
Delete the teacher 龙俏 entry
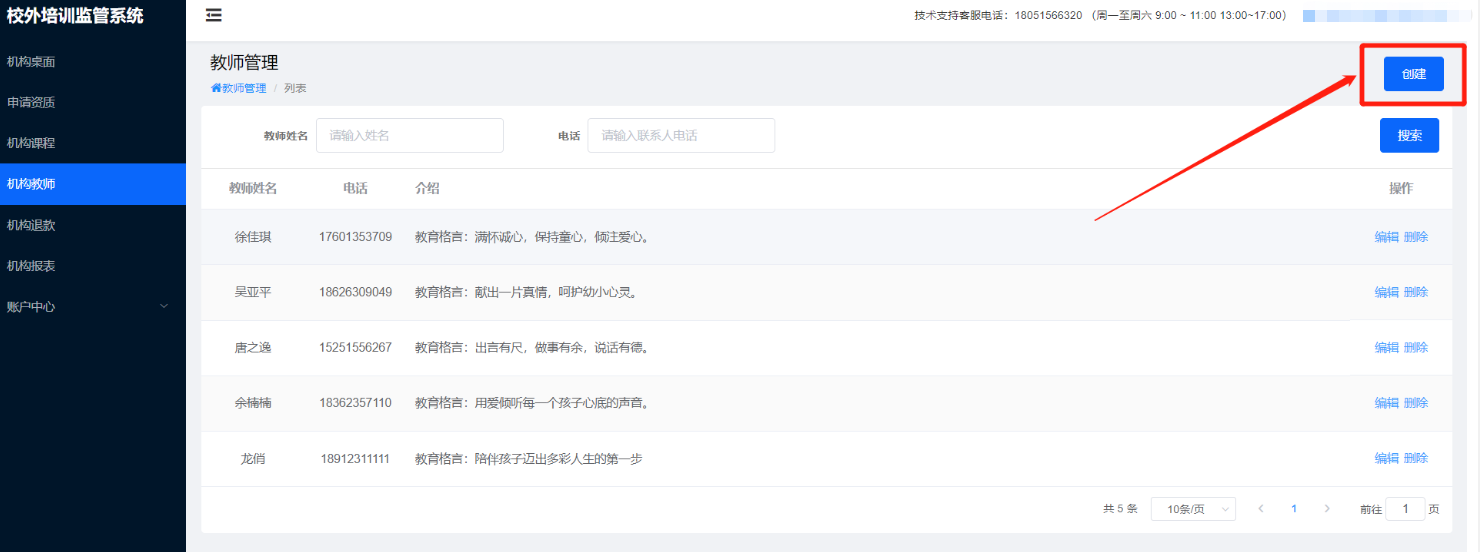(x=1416, y=458)
